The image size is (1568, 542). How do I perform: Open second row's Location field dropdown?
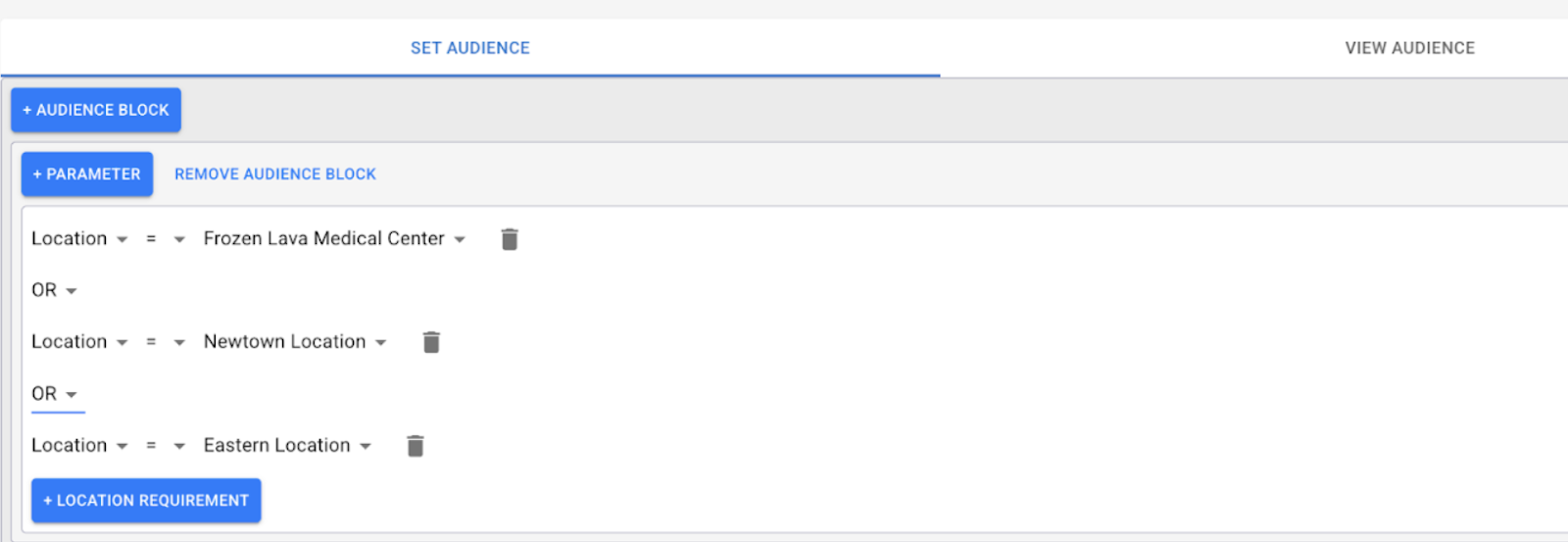tap(79, 342)
